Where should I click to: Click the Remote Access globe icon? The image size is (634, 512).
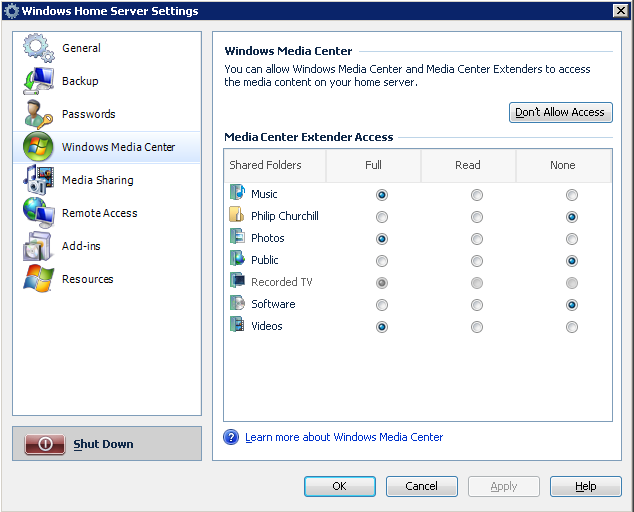(38, 213)
